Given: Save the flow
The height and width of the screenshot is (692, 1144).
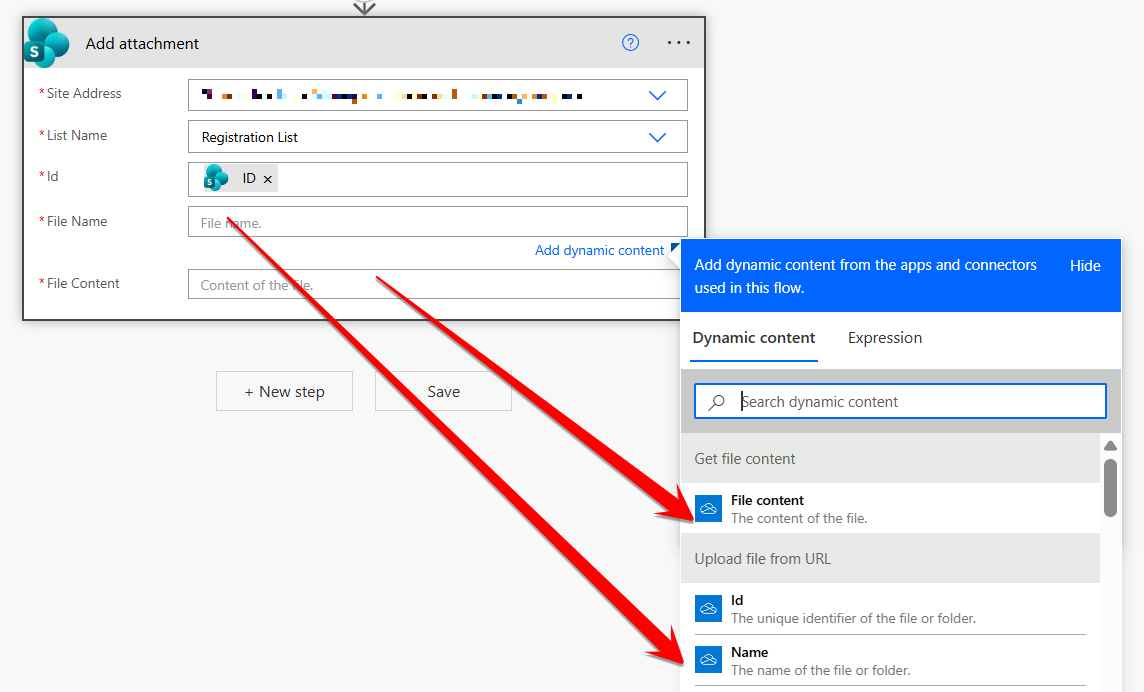Looking at the screenshot, I should tap(444, 391).
